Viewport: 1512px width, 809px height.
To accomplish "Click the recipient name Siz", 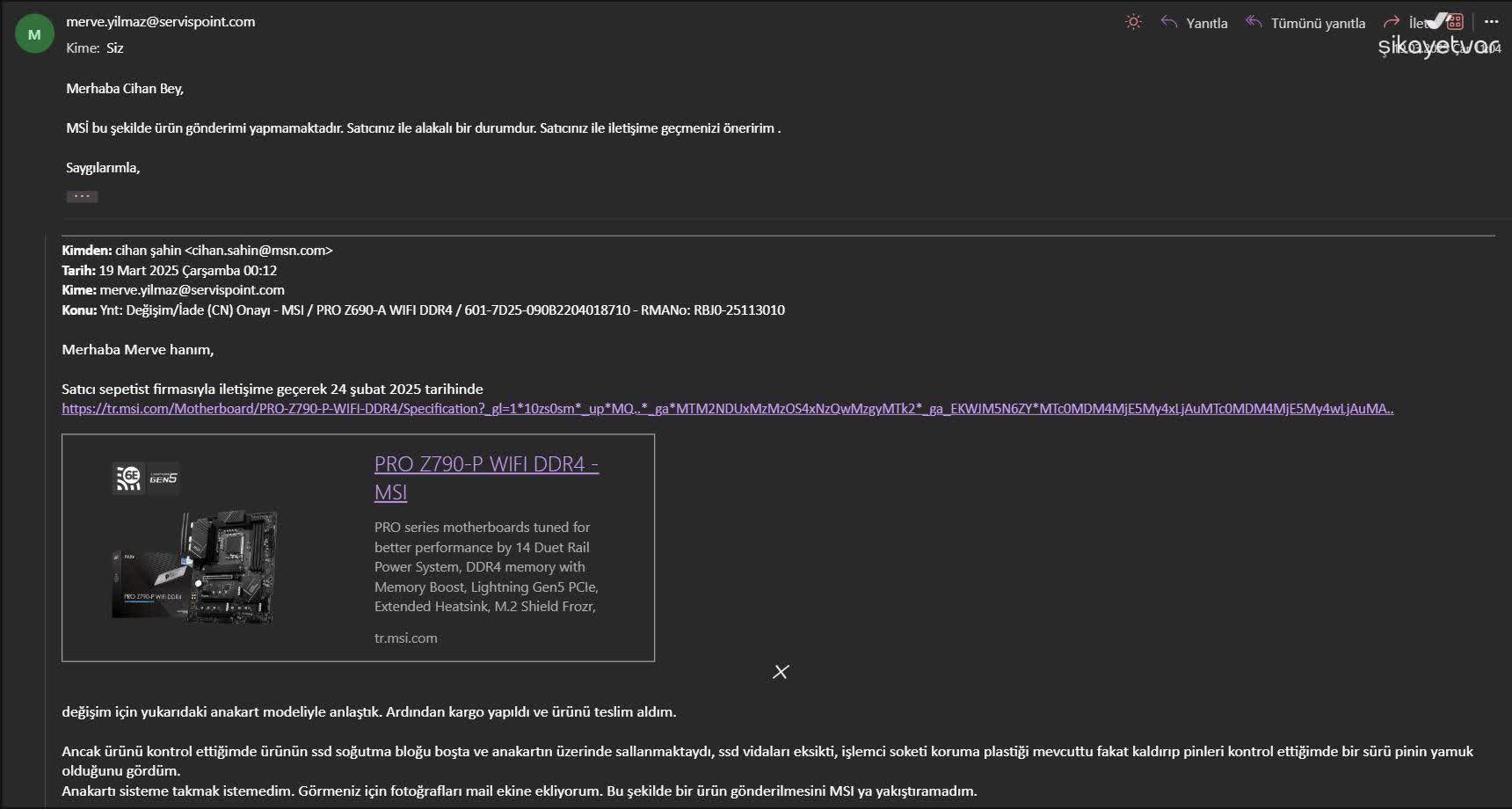I will point(114,48).
